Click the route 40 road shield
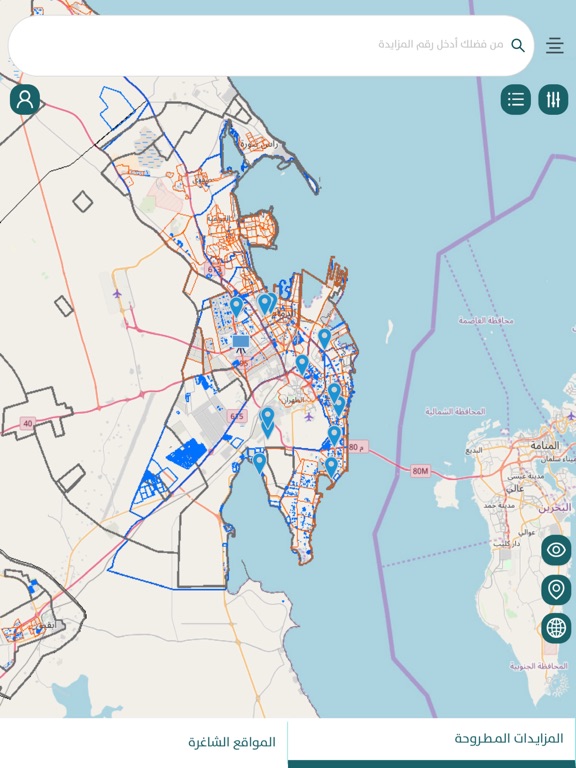Image resolution: width=576 pixels, height=768 pixels. pyautogui.click(x=27, y=424)
